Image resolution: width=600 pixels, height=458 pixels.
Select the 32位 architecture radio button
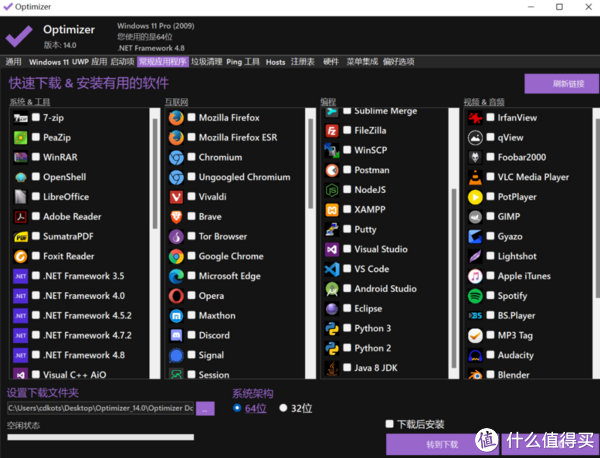pos(283,408)
